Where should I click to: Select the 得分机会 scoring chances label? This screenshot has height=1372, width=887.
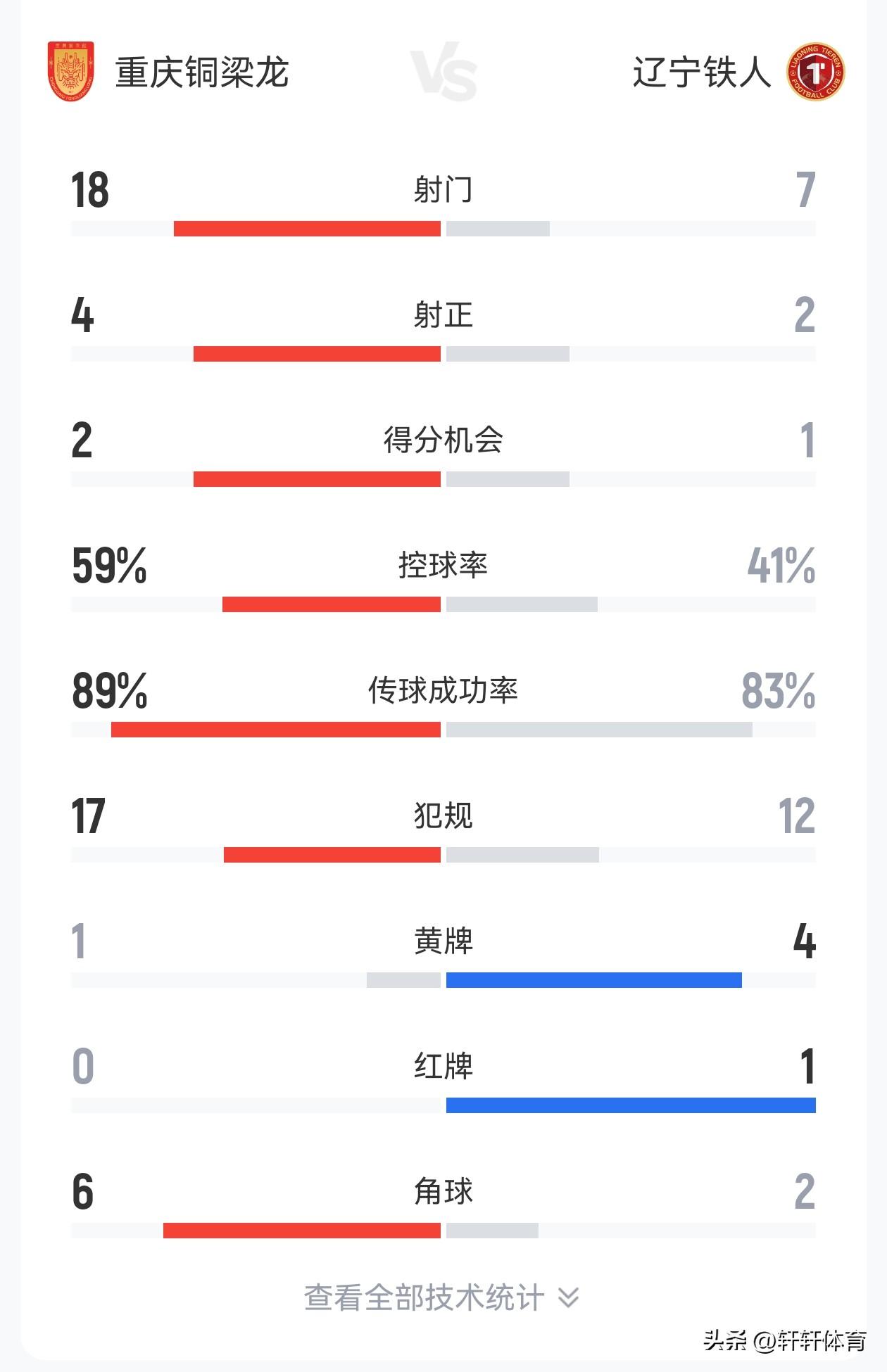444,440
